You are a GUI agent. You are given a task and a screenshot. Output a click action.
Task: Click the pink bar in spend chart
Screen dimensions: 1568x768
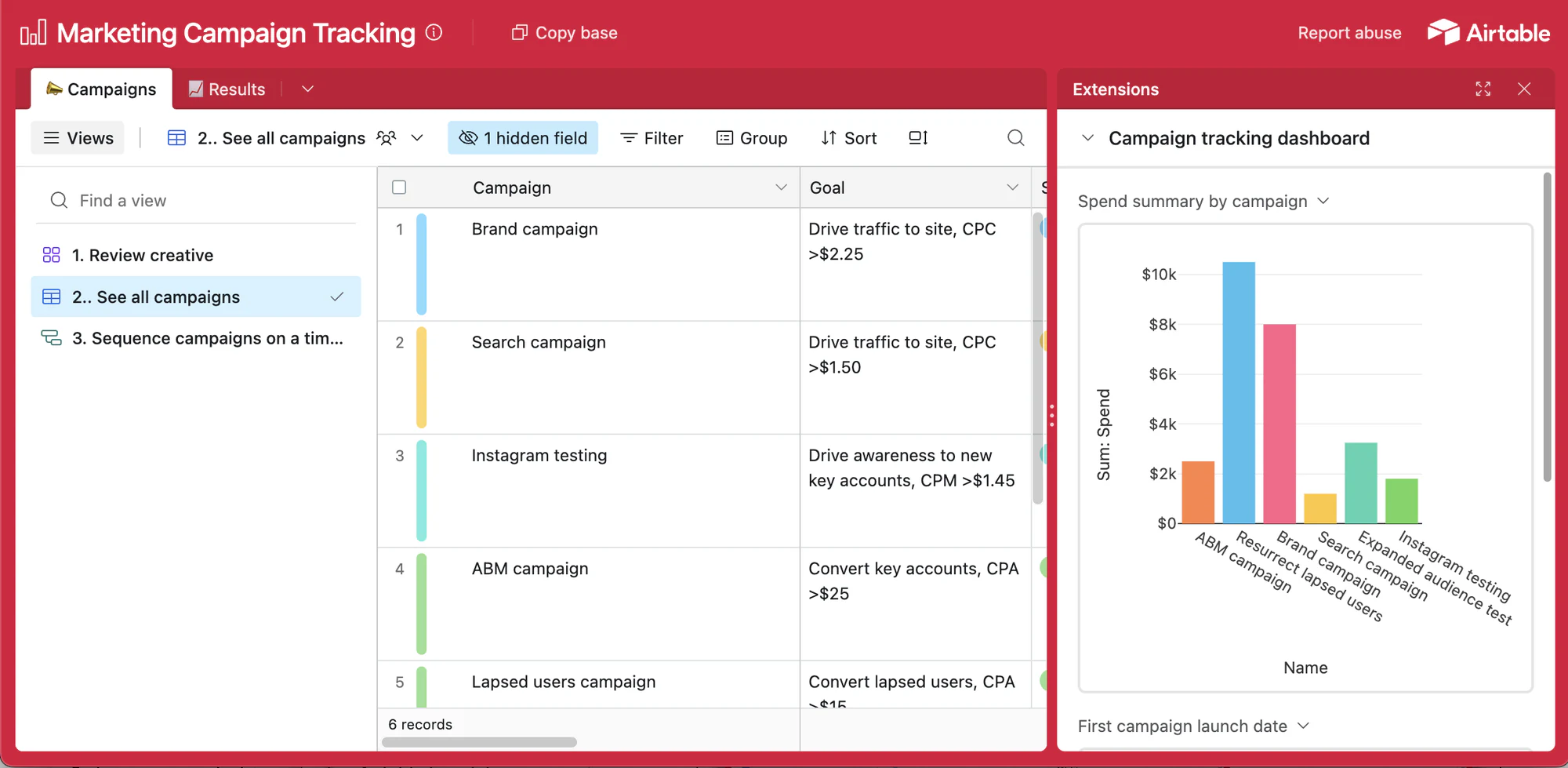click(1279, 424)
